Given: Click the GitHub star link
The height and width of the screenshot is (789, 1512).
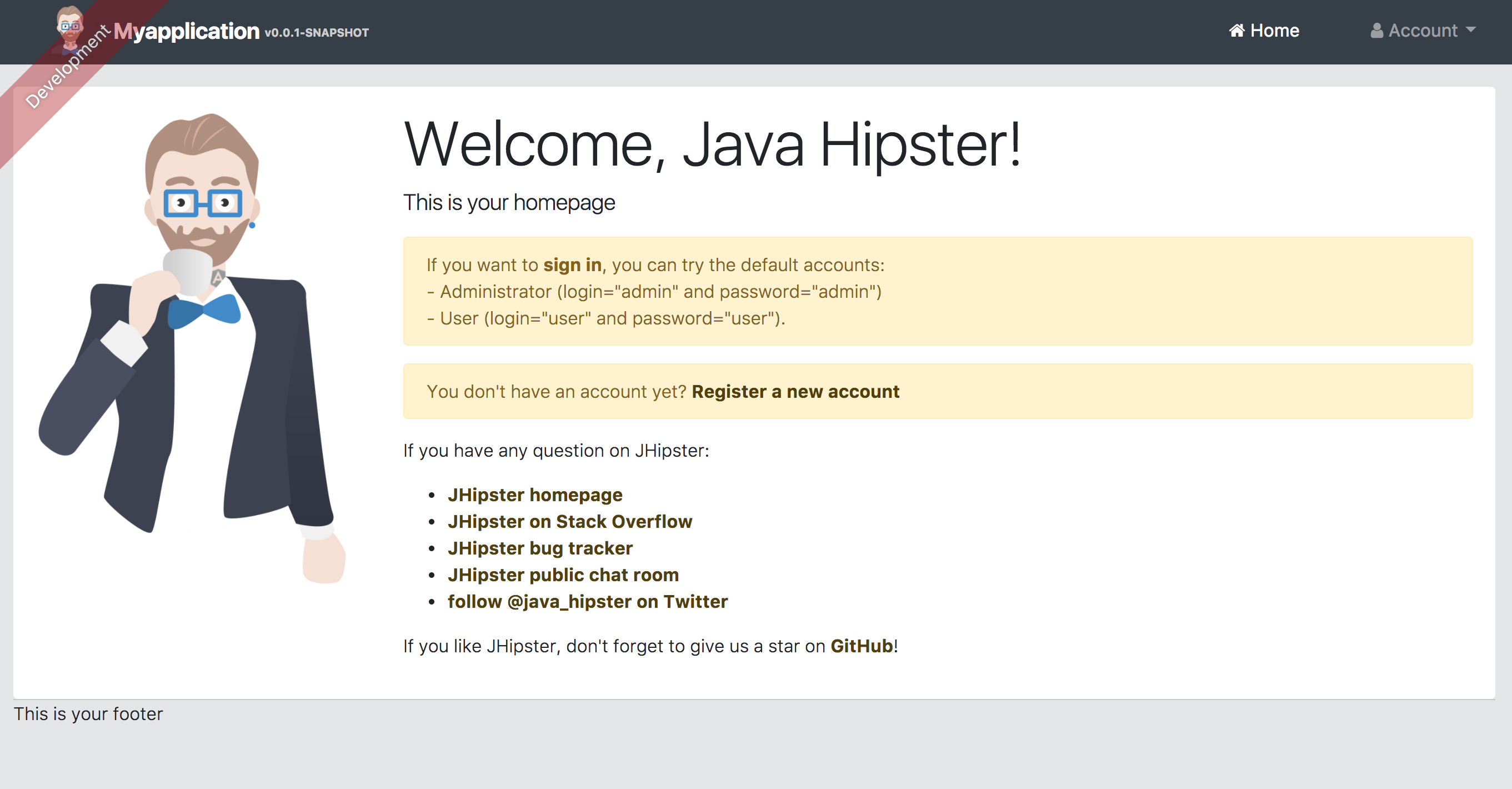Looking at the screenshot, I should pyautogui.click(x=861, y=646).
